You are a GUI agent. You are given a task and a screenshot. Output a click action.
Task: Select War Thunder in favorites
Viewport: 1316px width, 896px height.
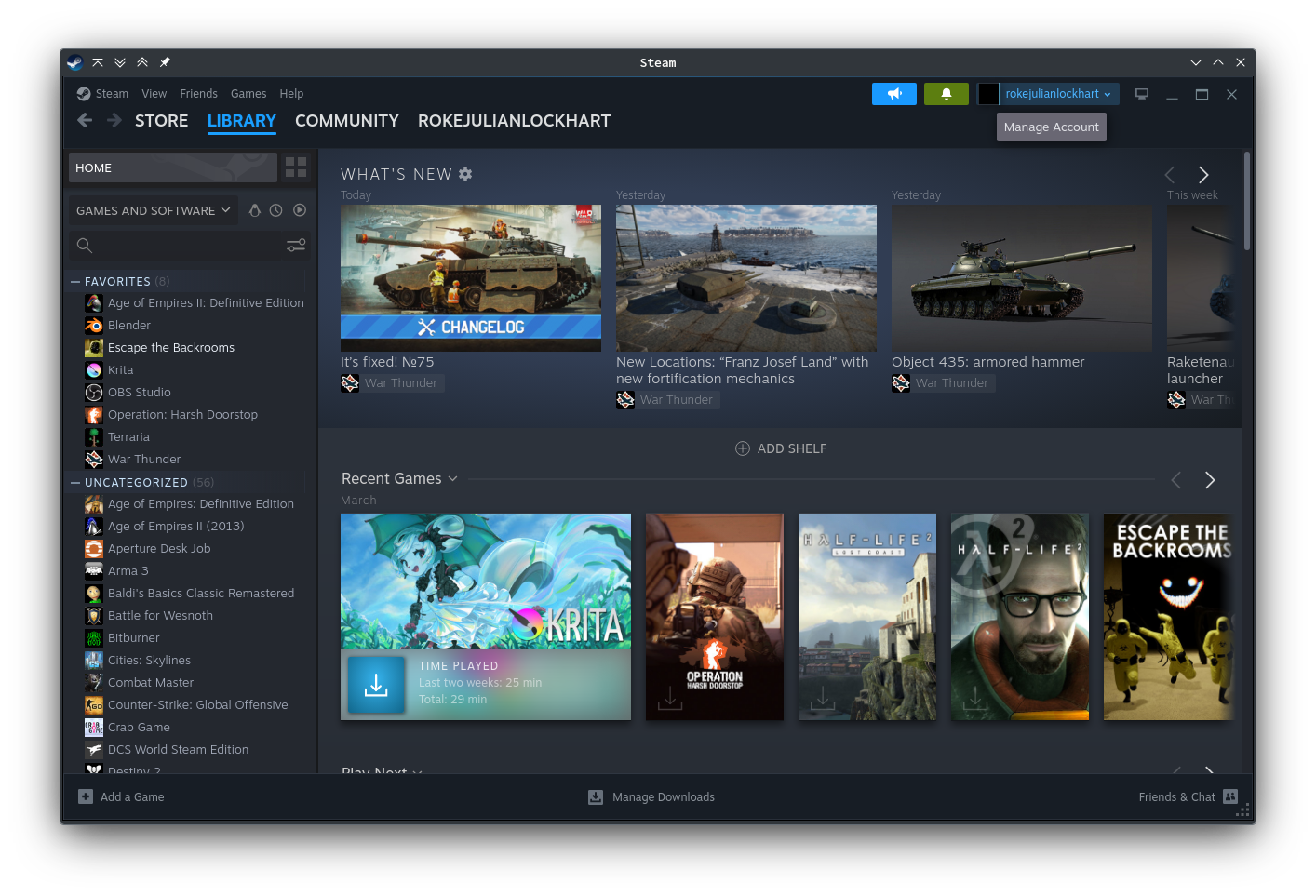point(144,460)
